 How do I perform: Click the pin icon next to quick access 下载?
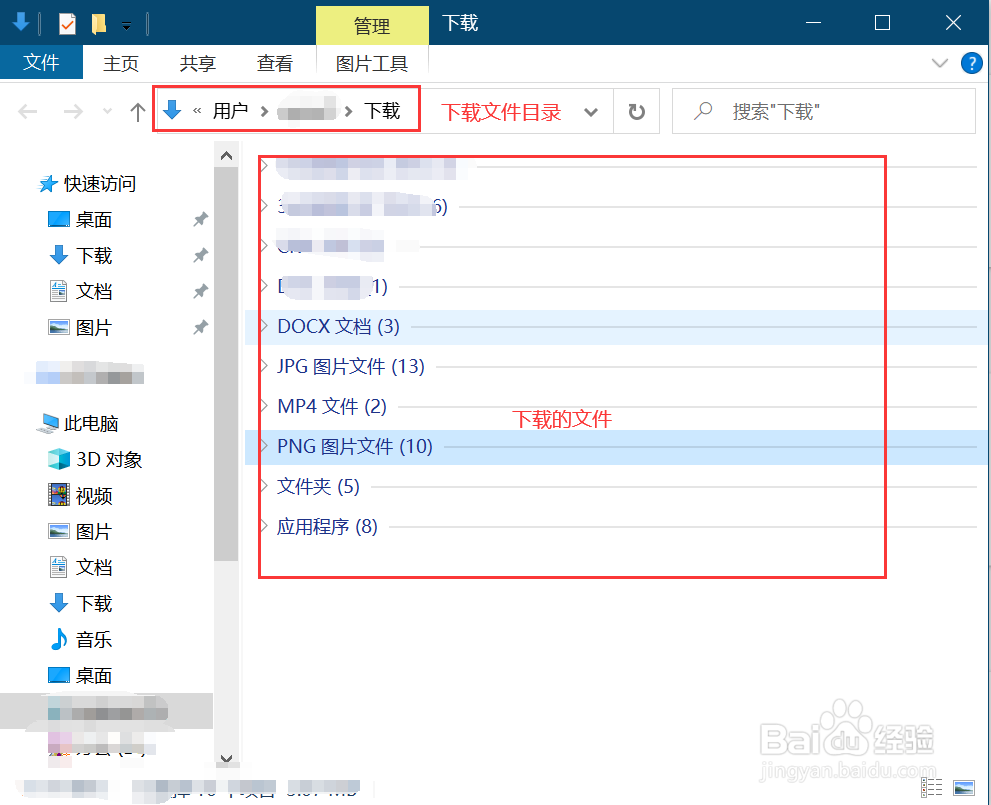(x=200, y=255)
